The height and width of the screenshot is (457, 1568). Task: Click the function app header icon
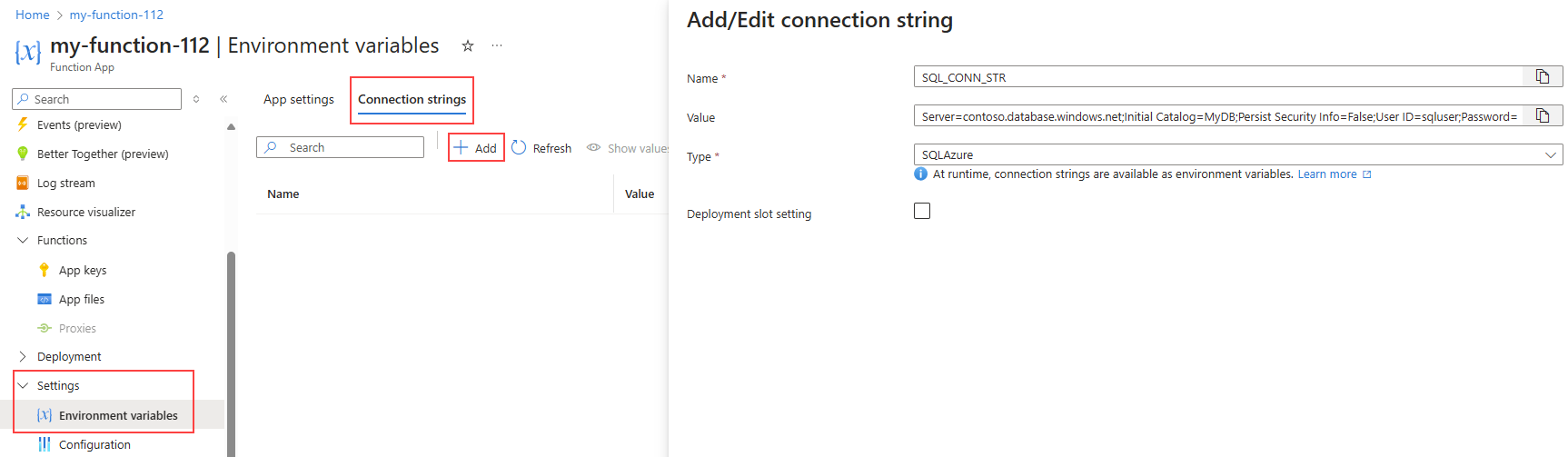coord(28,52)
